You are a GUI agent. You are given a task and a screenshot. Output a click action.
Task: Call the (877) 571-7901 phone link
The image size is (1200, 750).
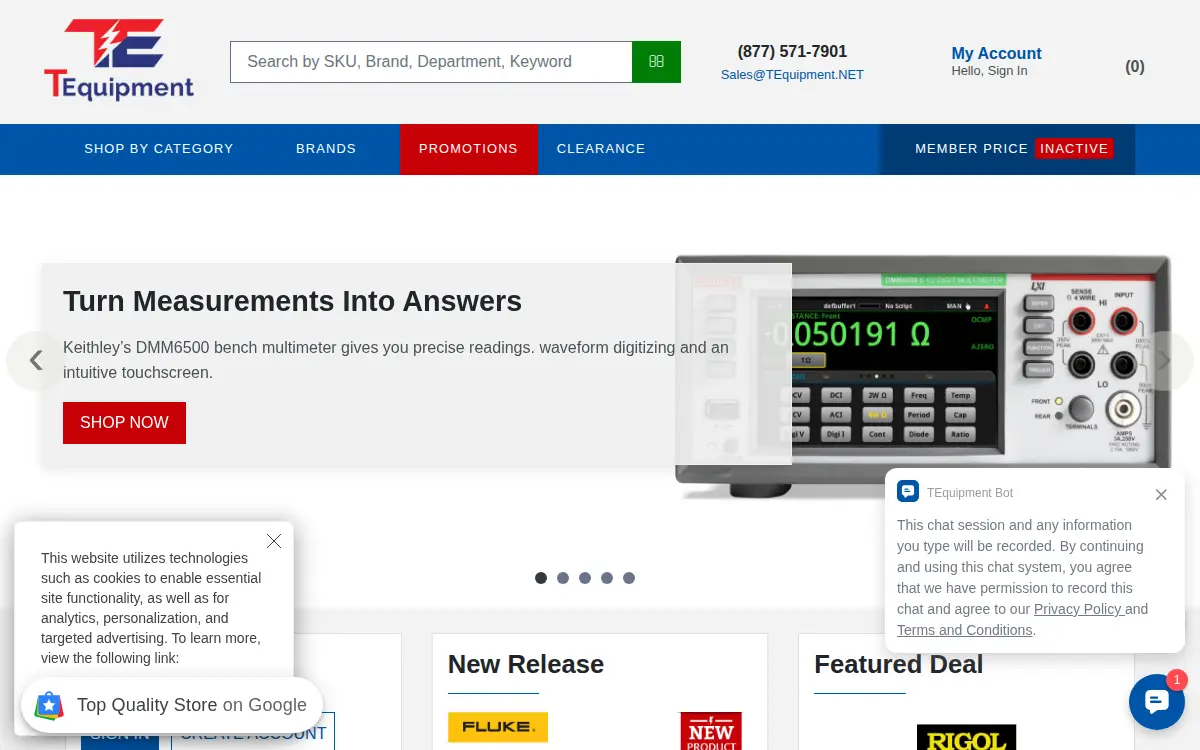tap(792, 52)
